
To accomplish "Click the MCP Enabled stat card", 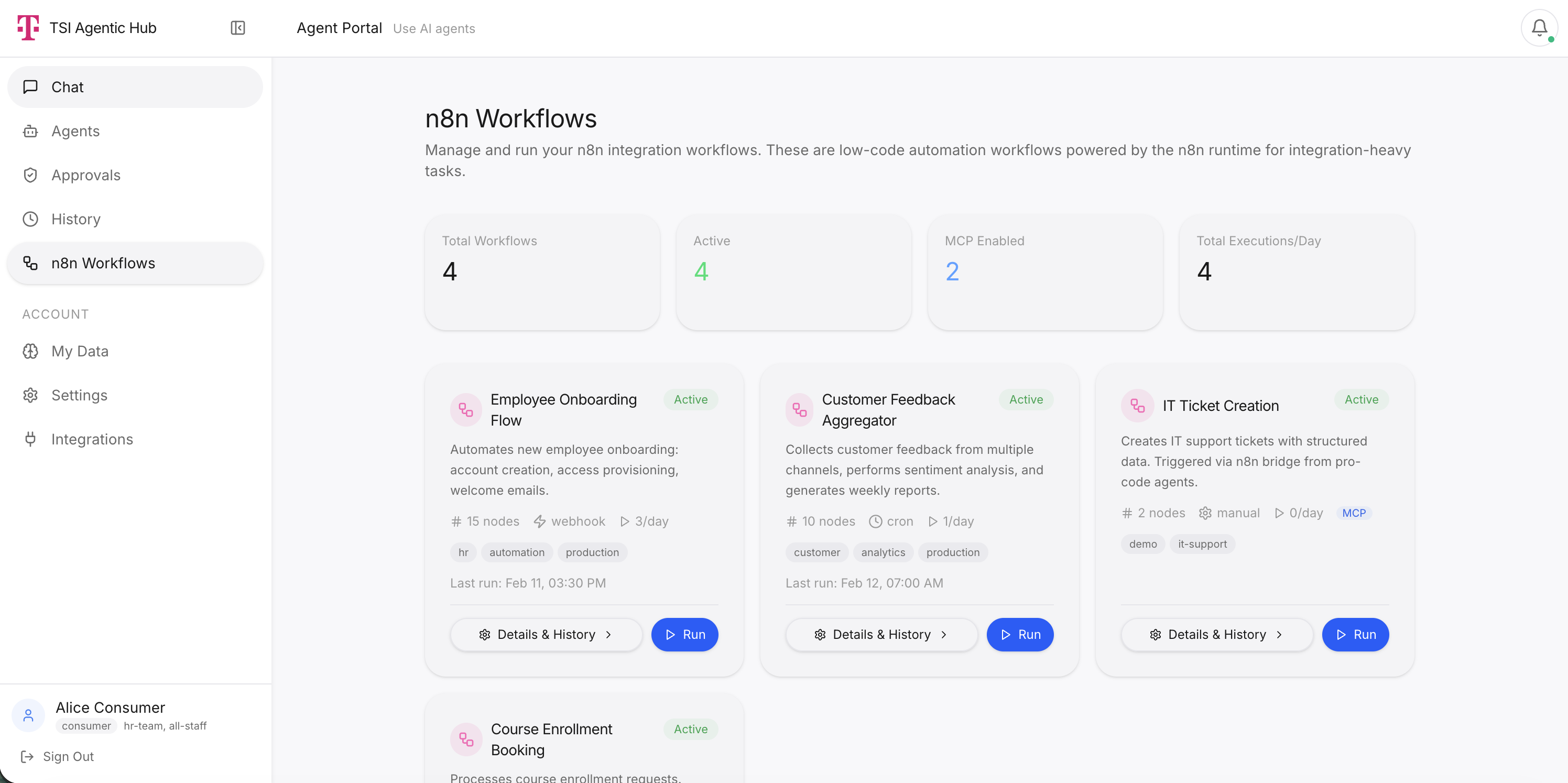I will tap(1045, 272).
